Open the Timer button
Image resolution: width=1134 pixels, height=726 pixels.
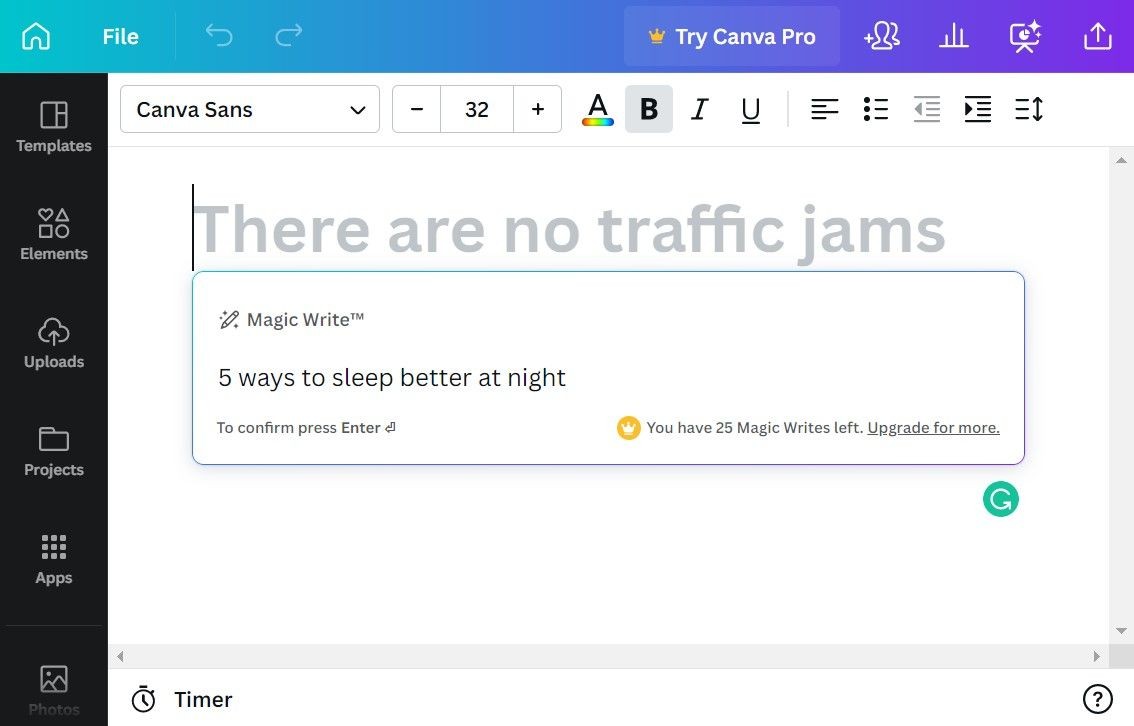point(182,699)
